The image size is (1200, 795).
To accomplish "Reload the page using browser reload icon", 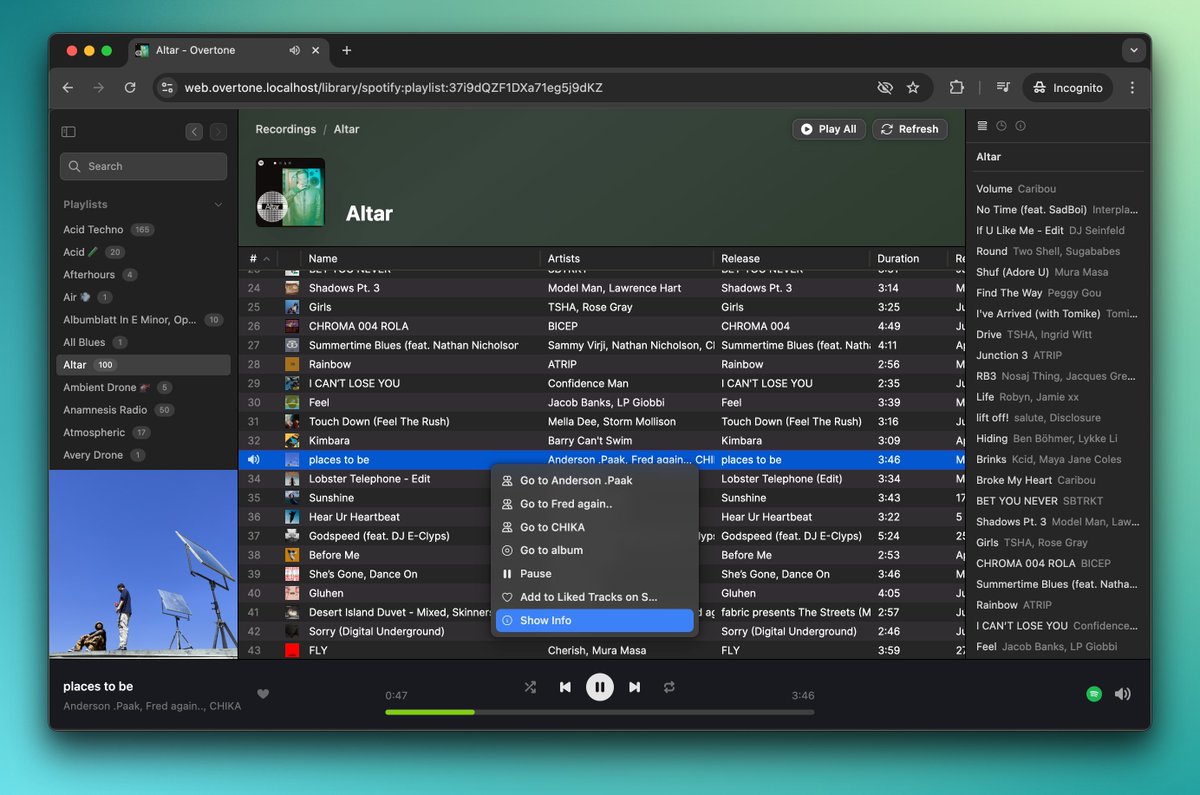I will click(130, 88).
